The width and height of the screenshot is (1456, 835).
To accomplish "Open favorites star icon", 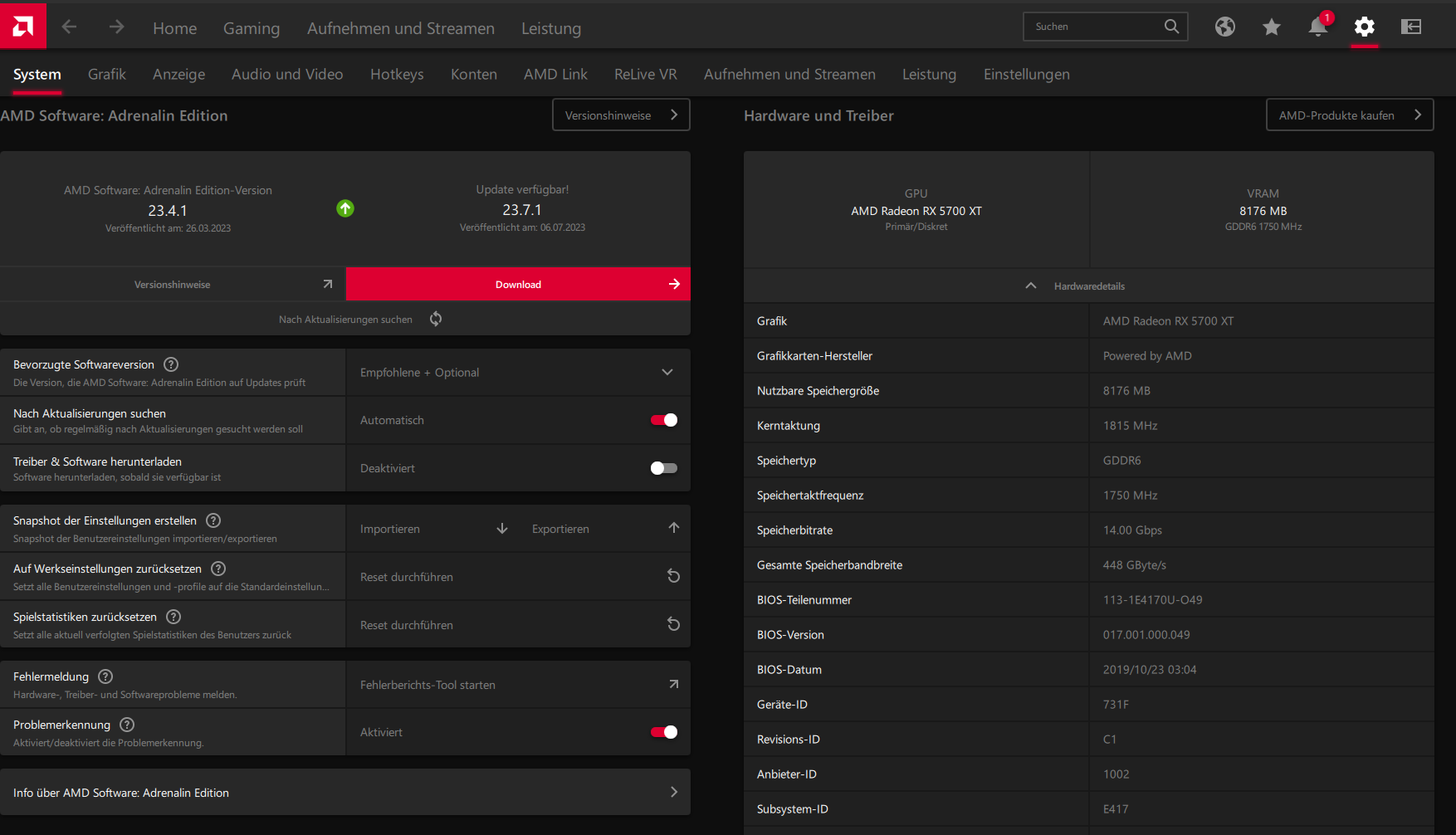I will [x=1272, y=27].
